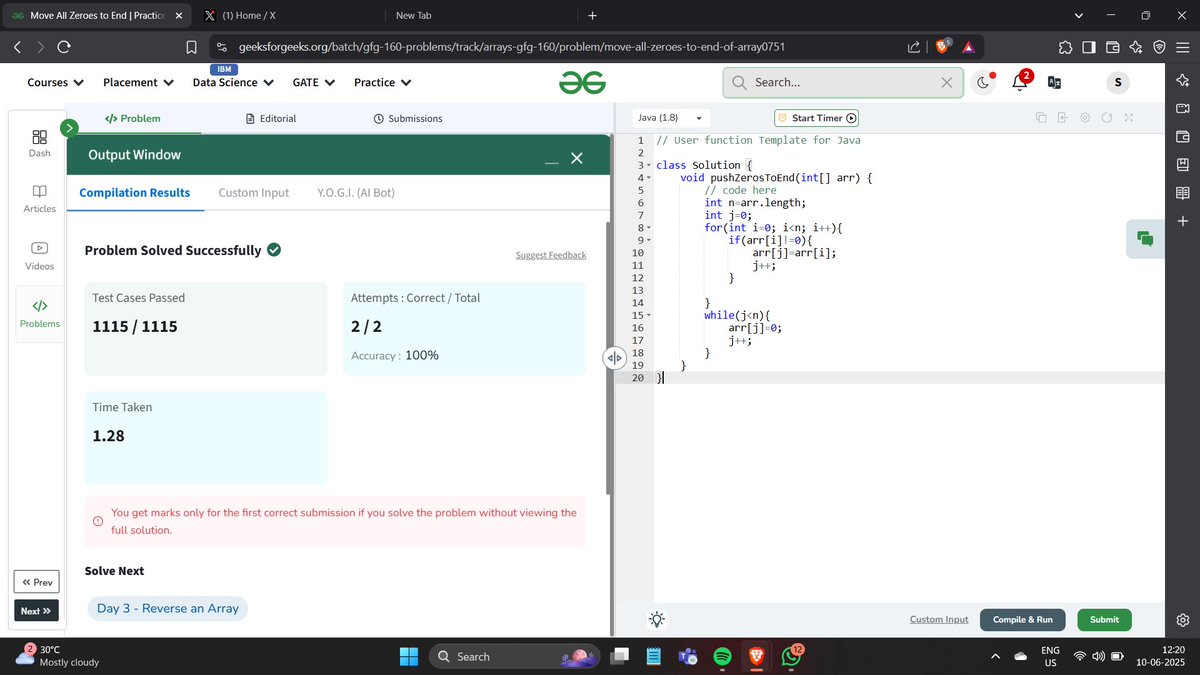Image resolution: width=1200 pixels, height=675 pixels.
Task: Copy the code in the editor
Action: 1041,117
